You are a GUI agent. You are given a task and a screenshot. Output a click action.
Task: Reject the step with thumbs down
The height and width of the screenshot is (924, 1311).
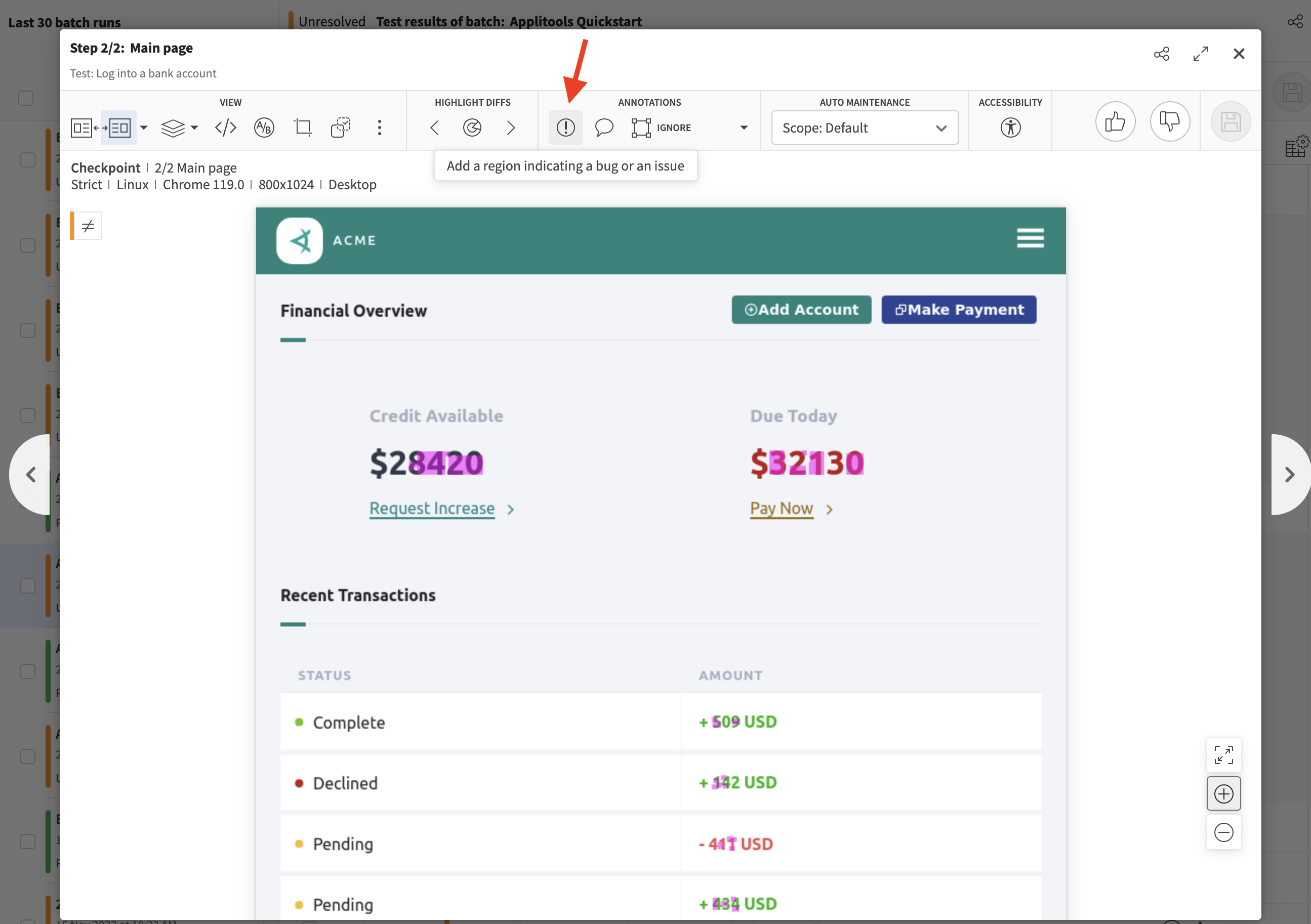[1169, 121]
